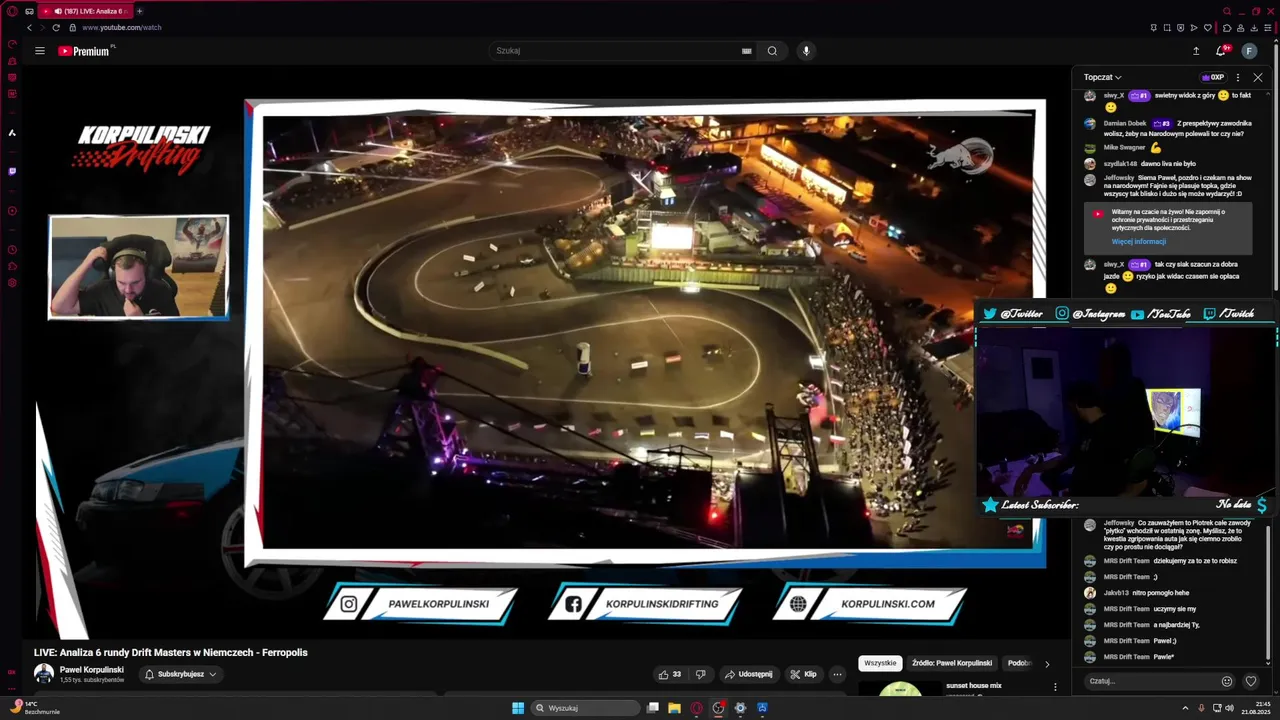
Task: Click the search magnifier button
Action: (772, 51)
